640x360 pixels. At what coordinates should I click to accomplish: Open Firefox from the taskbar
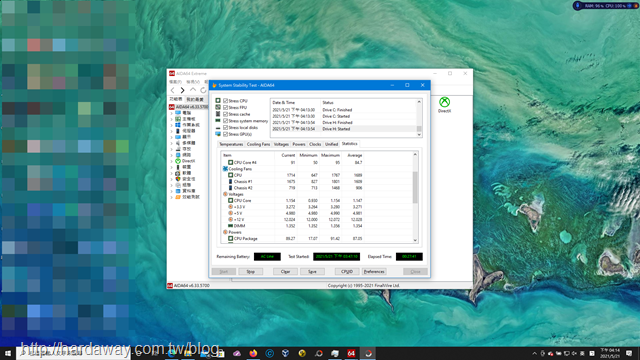coord(253,353)
